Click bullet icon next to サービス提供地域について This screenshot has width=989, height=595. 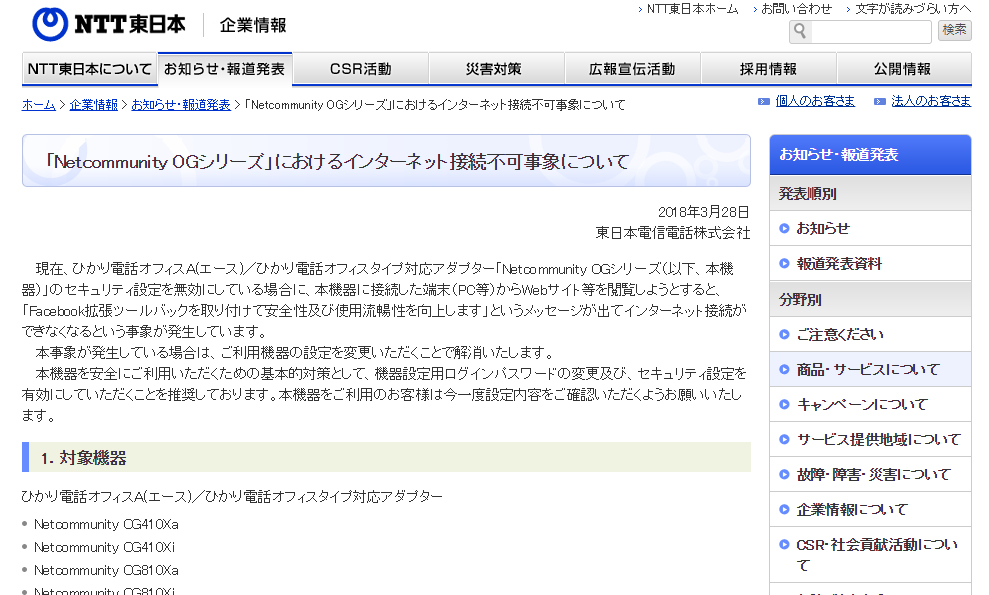coord(784,439)
